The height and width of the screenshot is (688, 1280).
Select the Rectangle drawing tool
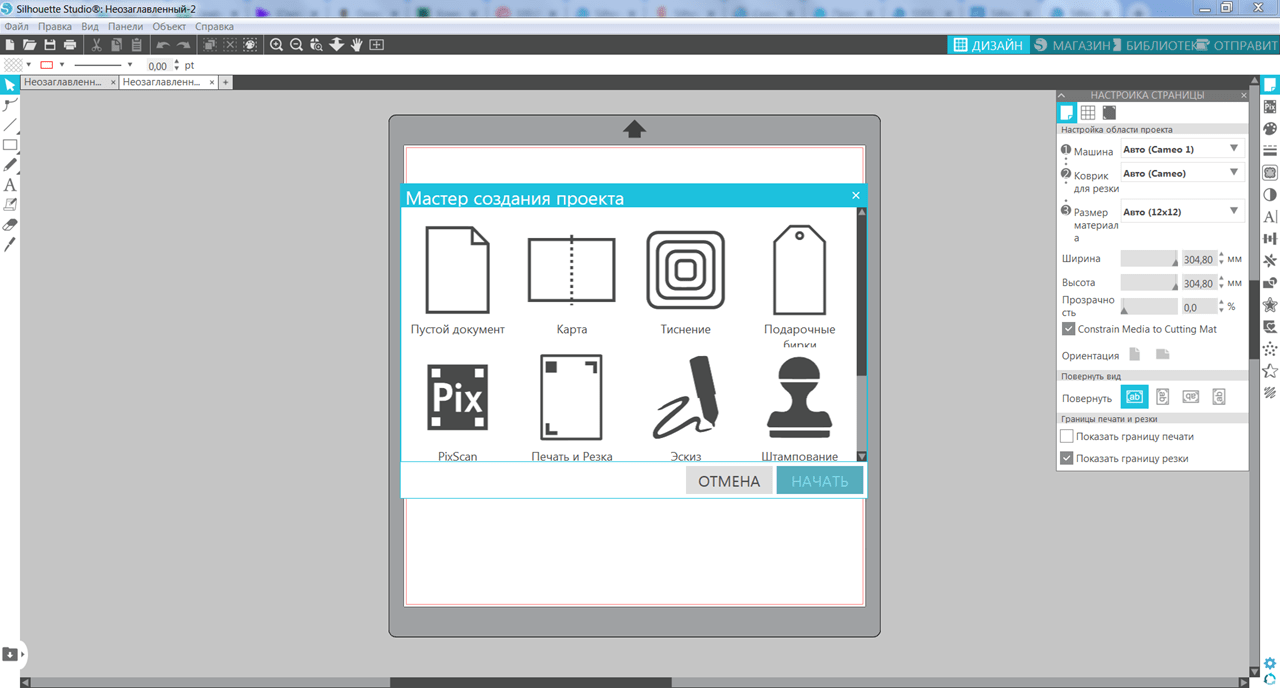coord(11,145)
